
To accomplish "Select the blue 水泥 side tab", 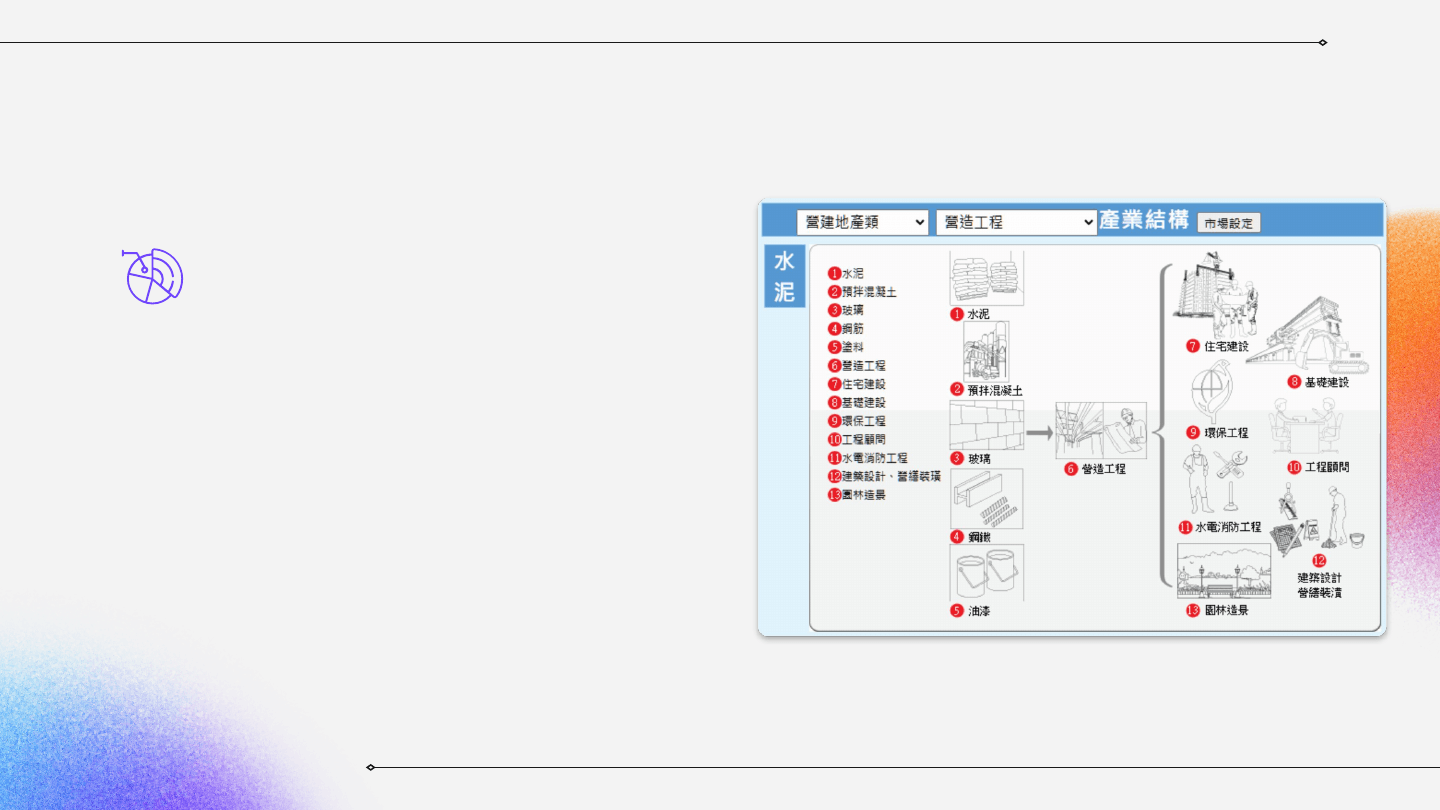I will (x=784, y=276).
